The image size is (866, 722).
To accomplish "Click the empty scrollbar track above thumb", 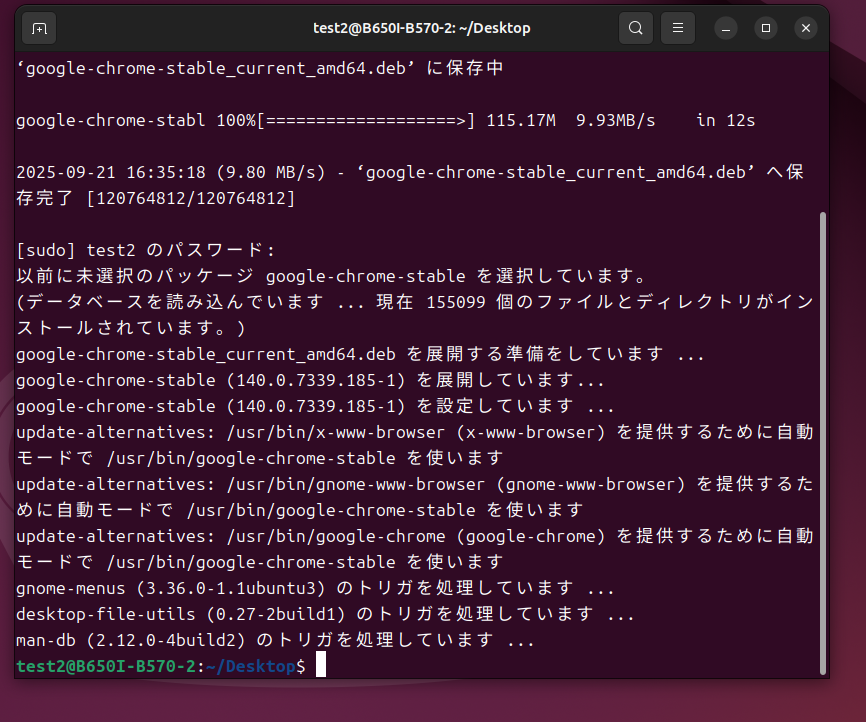I will (823, 133).
